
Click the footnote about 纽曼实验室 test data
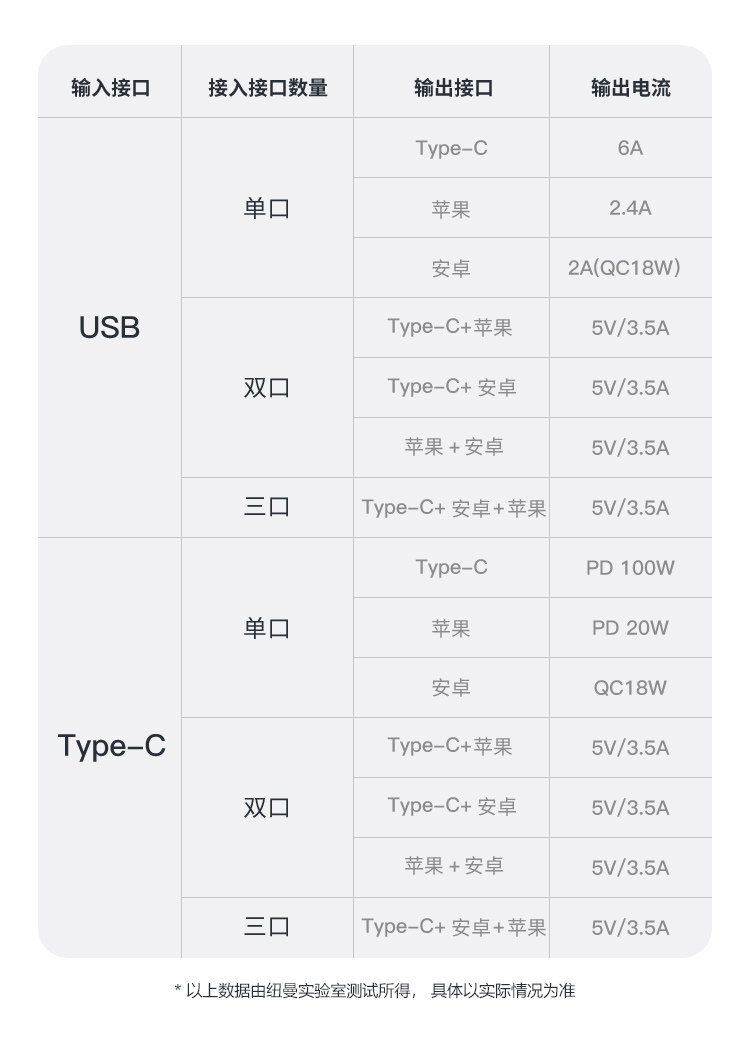click(x=374, y=991)
